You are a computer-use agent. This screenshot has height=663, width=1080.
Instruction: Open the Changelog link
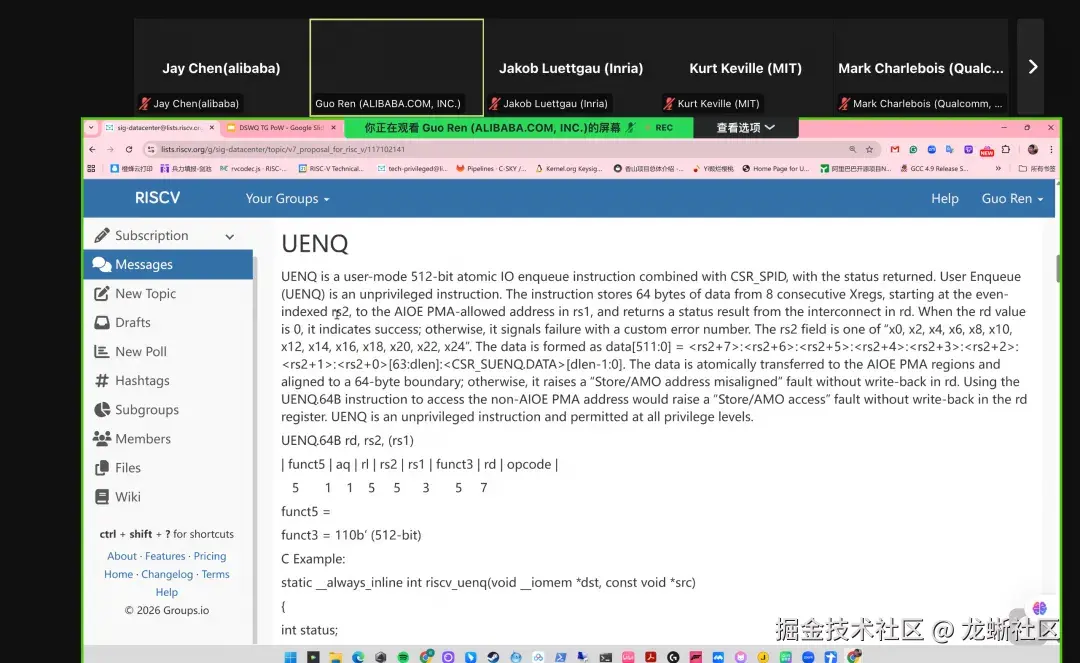[x=167, y=573]
